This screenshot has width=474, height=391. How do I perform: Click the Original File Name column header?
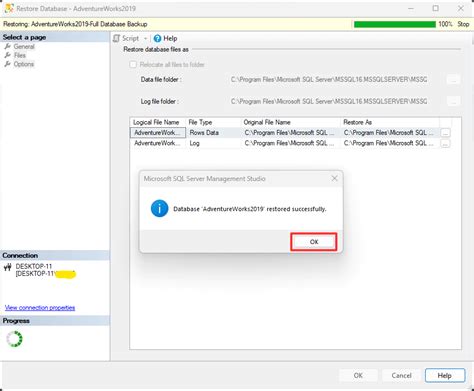coord(290,122)
